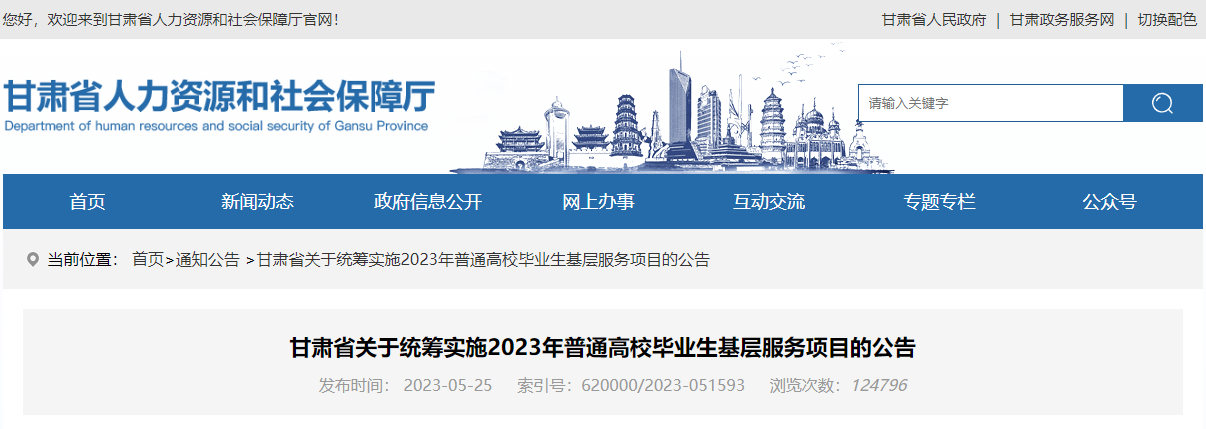The image size is (1206, 429).
Task: Open the 专题专栏 navigation item
Action: point(939,202)
